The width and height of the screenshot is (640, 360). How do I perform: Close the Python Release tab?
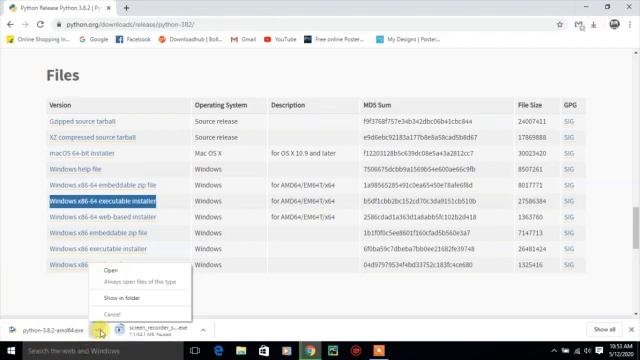pyautogui.click(x=109, y=8)
